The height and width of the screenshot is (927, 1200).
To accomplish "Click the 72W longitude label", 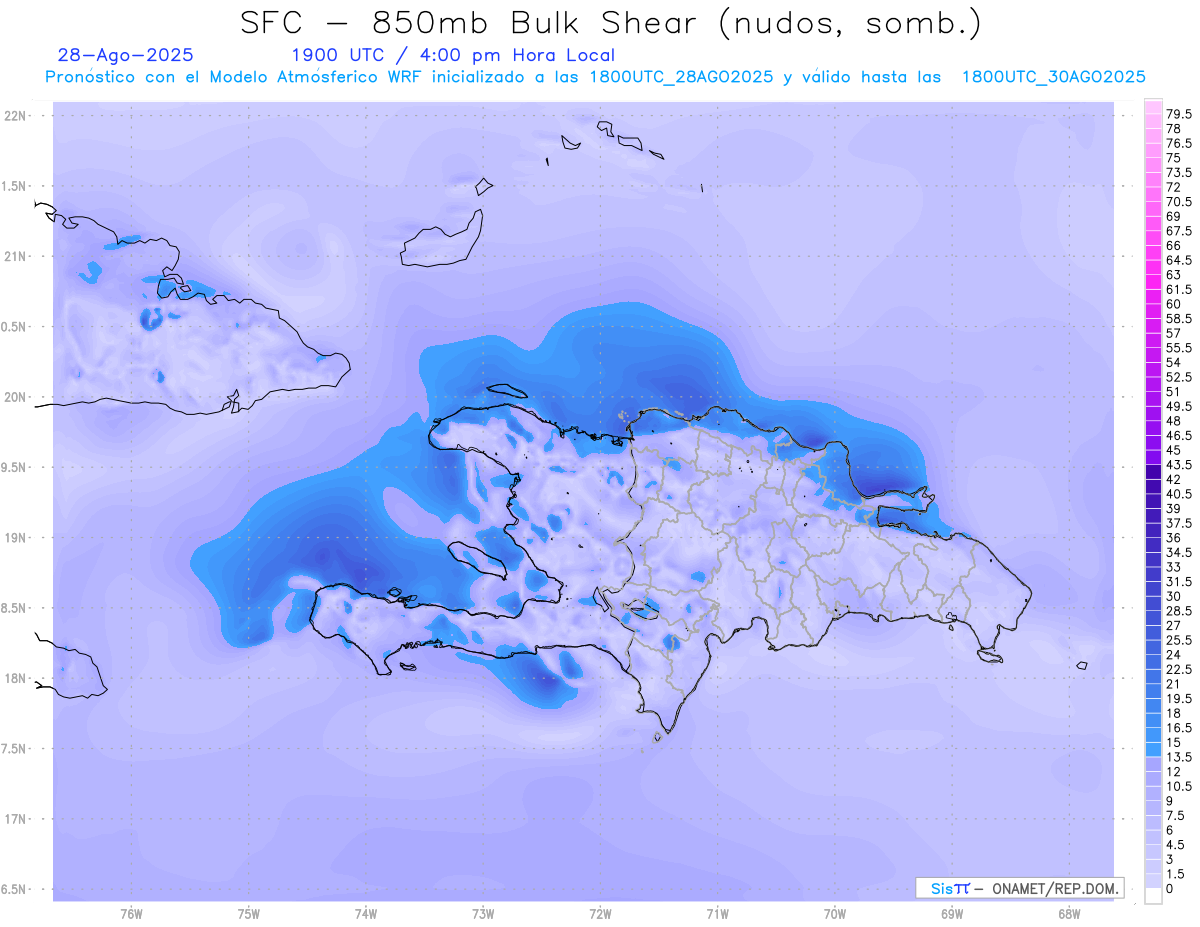I will [600, 913].
